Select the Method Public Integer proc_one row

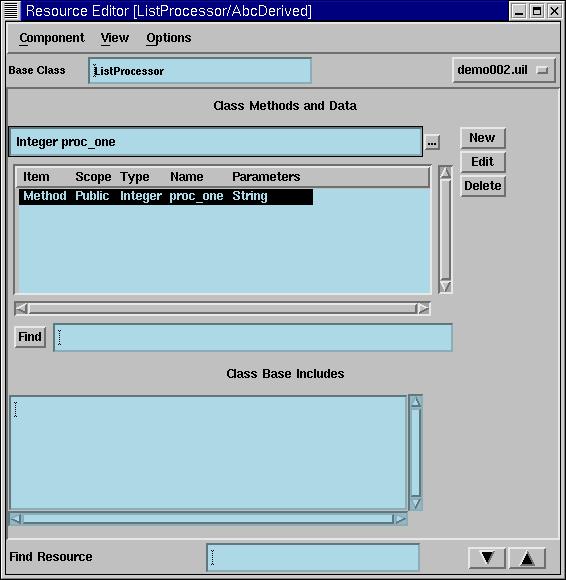click(x=166, y=196)
